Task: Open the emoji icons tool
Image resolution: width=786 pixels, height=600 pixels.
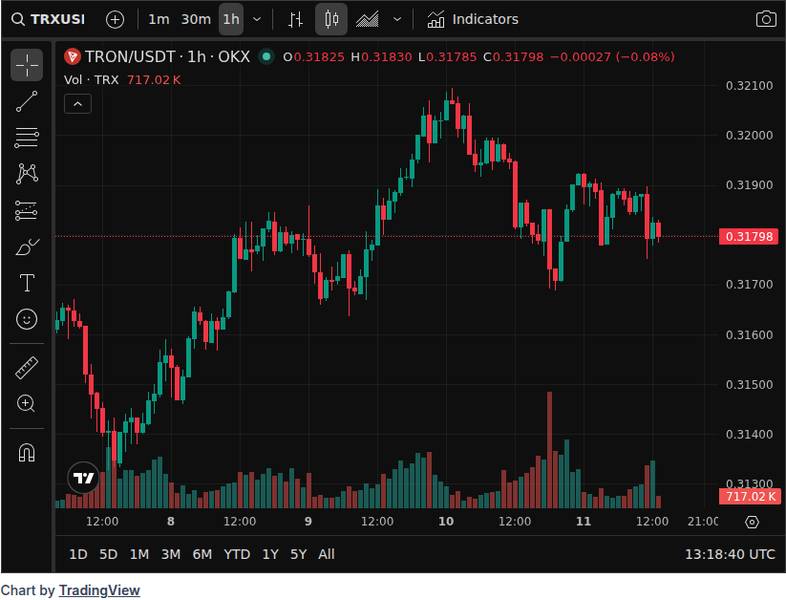Action: click(27, 319)
